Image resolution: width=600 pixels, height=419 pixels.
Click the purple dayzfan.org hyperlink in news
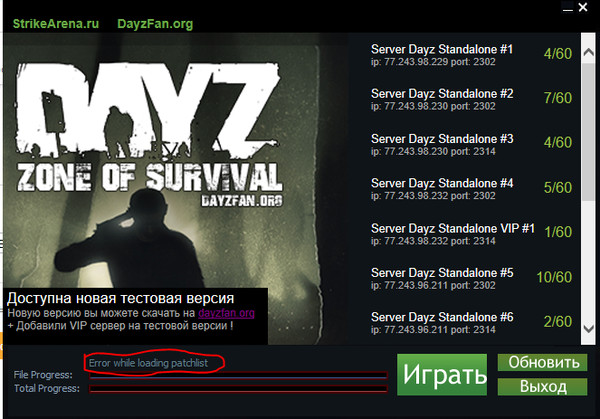click(226, 313)
